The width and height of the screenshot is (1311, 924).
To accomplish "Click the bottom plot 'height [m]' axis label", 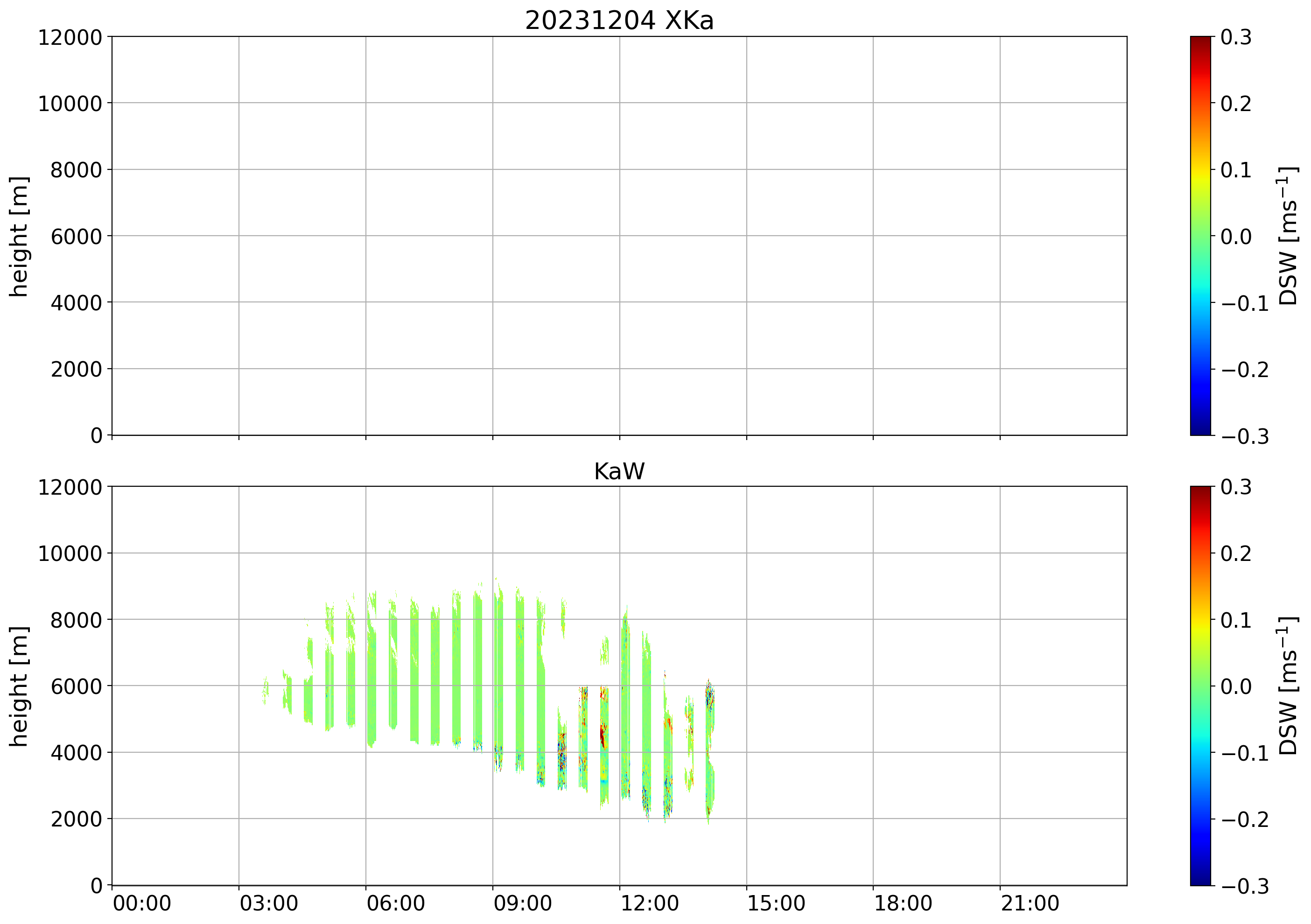I will pos(19,686).
